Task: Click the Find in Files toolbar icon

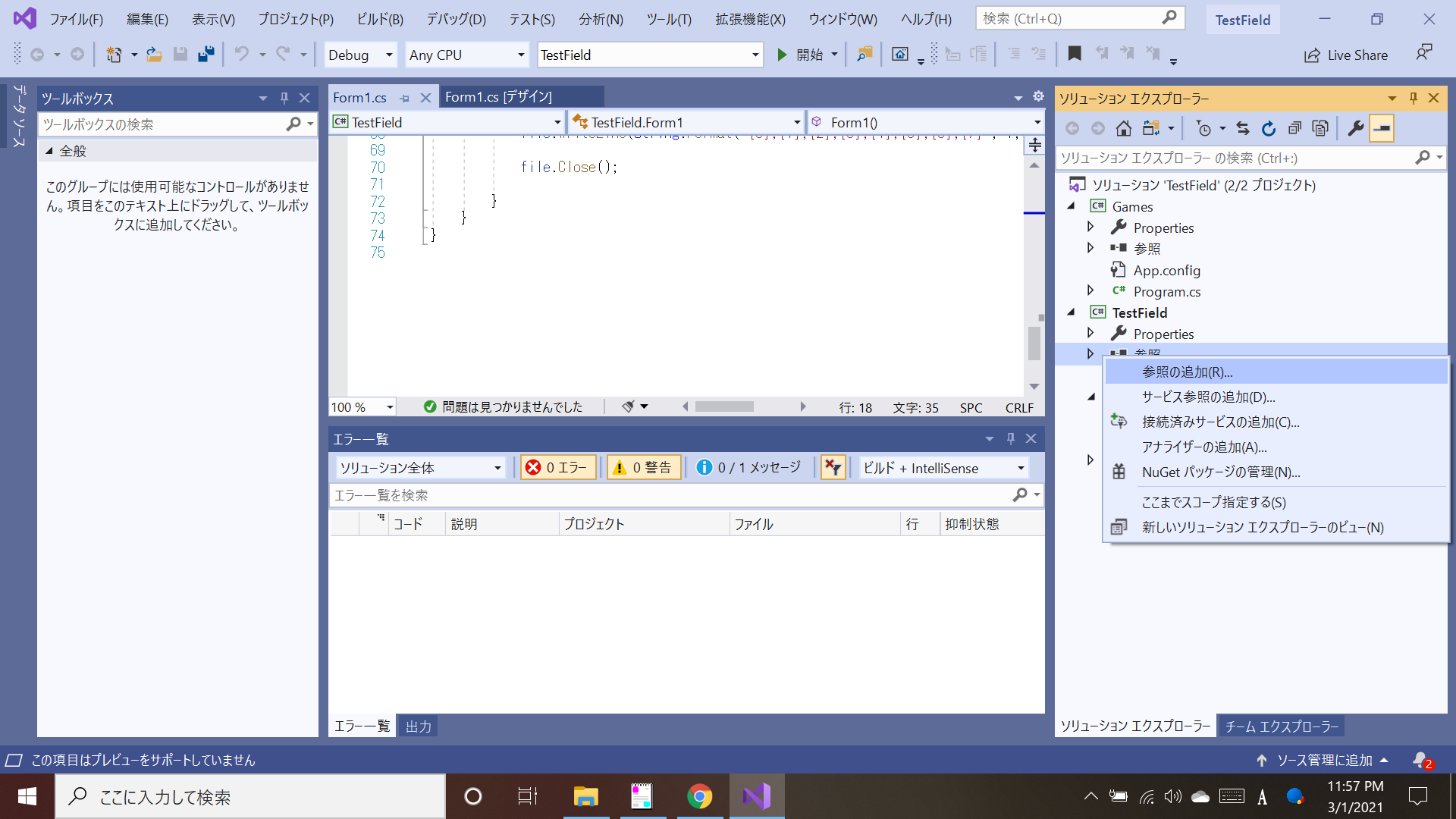Action: [x=864, y=55]
